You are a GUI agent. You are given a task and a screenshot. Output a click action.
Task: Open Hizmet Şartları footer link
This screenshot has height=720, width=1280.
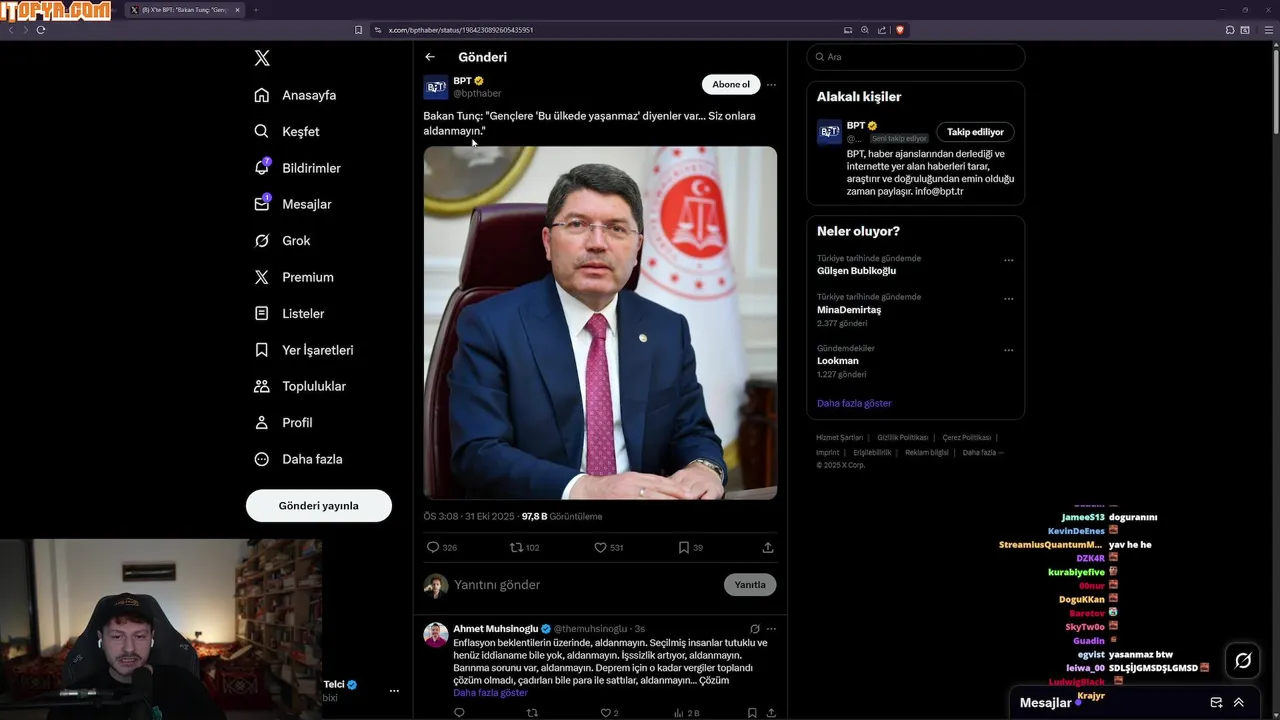click(x=839, y=437)
